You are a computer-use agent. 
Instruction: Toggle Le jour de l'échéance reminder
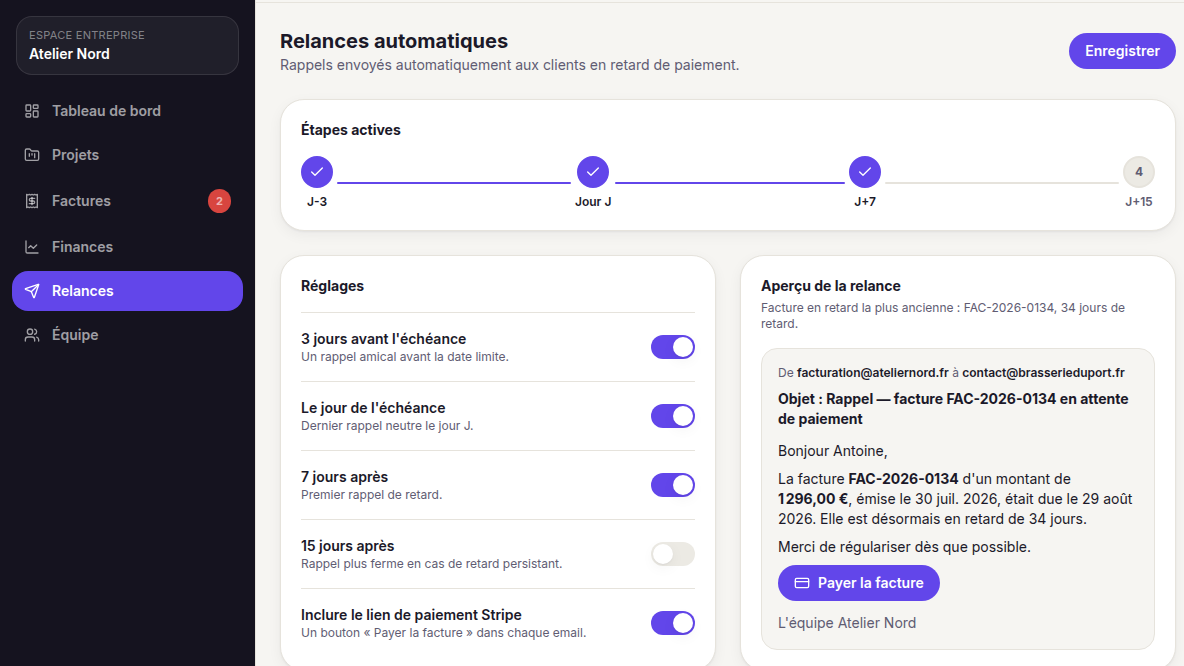click(673, 416)
